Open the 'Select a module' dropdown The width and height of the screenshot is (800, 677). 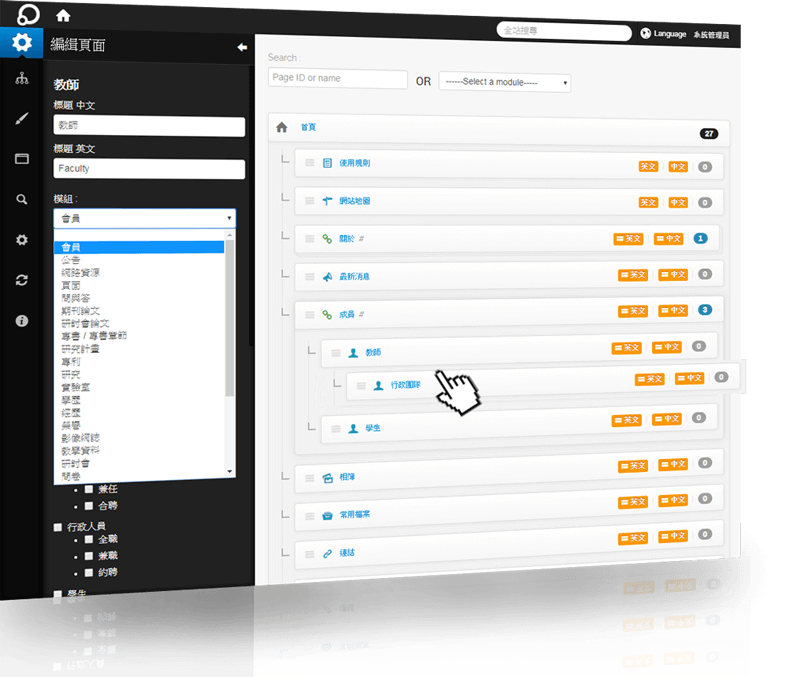[x=505, y=82]
